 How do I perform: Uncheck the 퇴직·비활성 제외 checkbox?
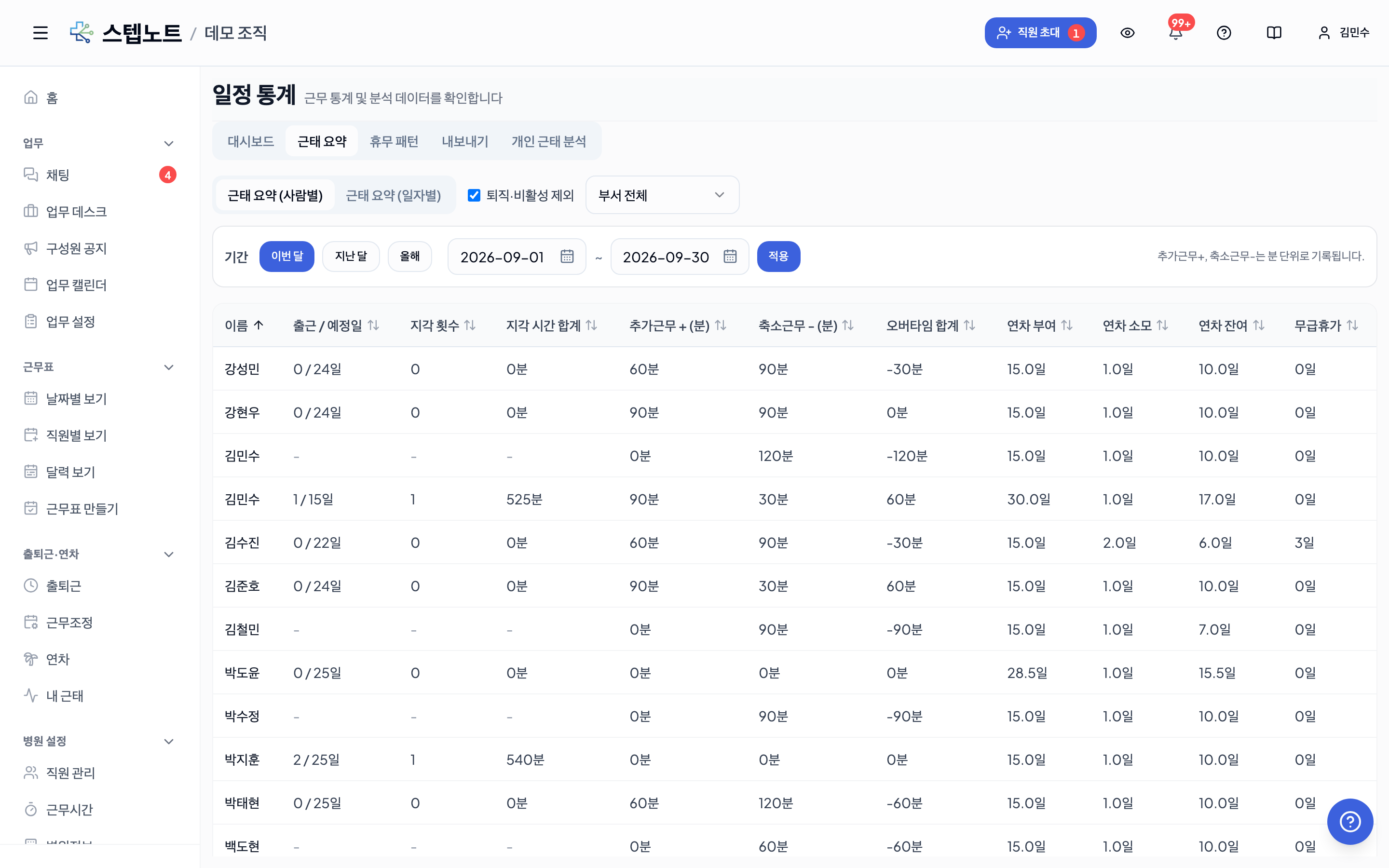click(x=474, y=195)
